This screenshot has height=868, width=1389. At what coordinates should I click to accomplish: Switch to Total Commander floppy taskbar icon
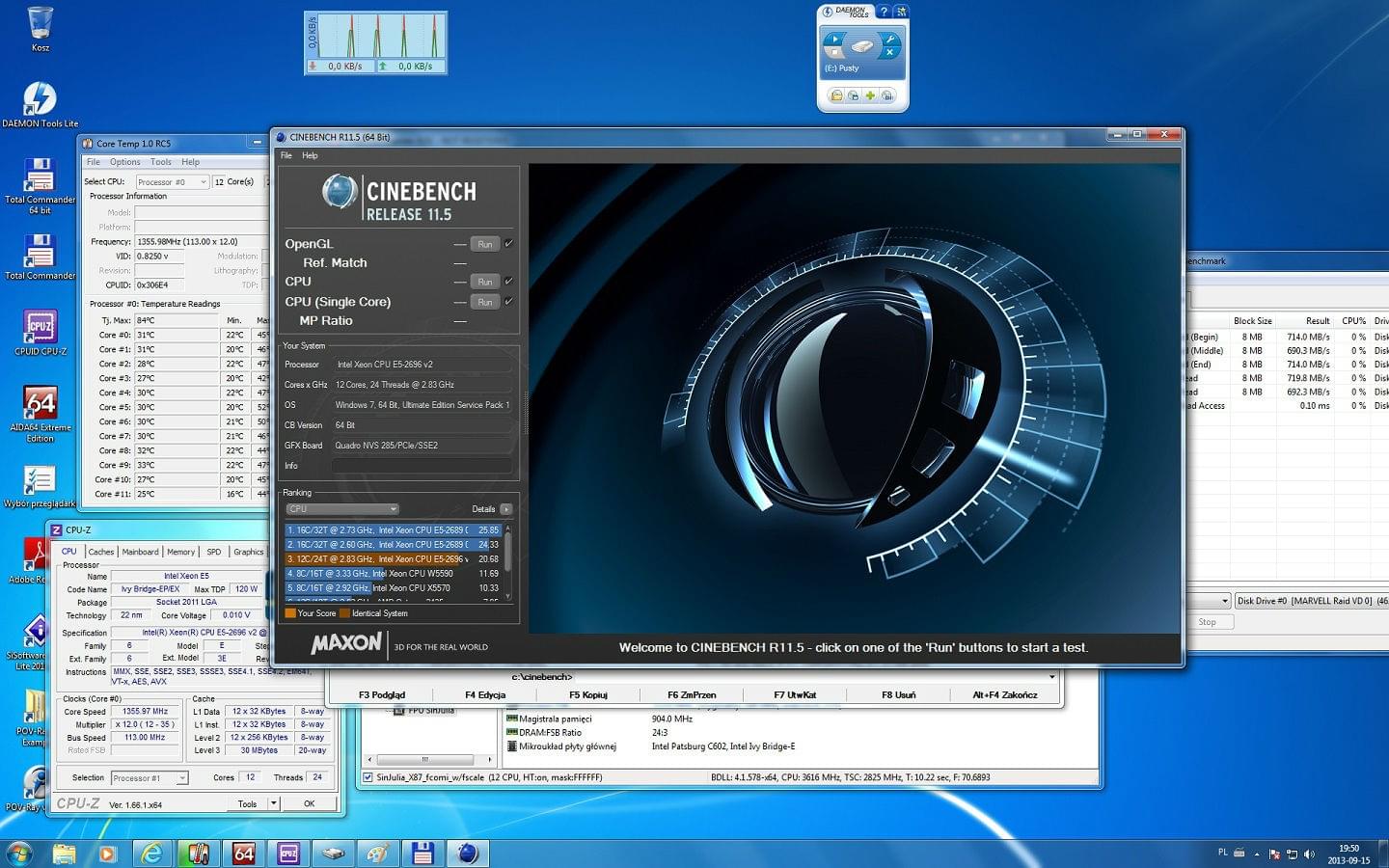click(422, 854)
